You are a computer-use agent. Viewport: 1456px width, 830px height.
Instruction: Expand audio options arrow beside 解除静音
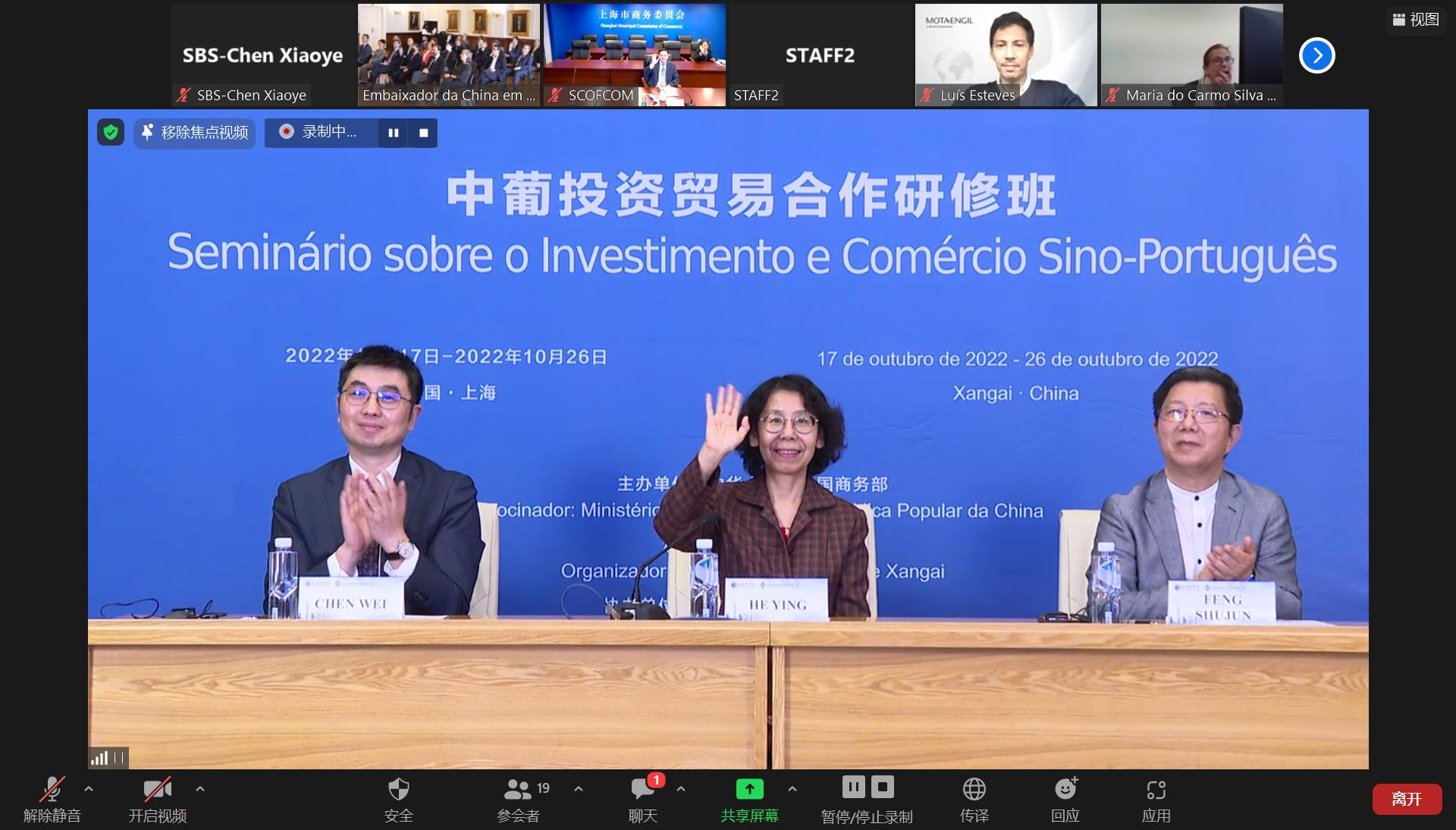pos(89,789)
